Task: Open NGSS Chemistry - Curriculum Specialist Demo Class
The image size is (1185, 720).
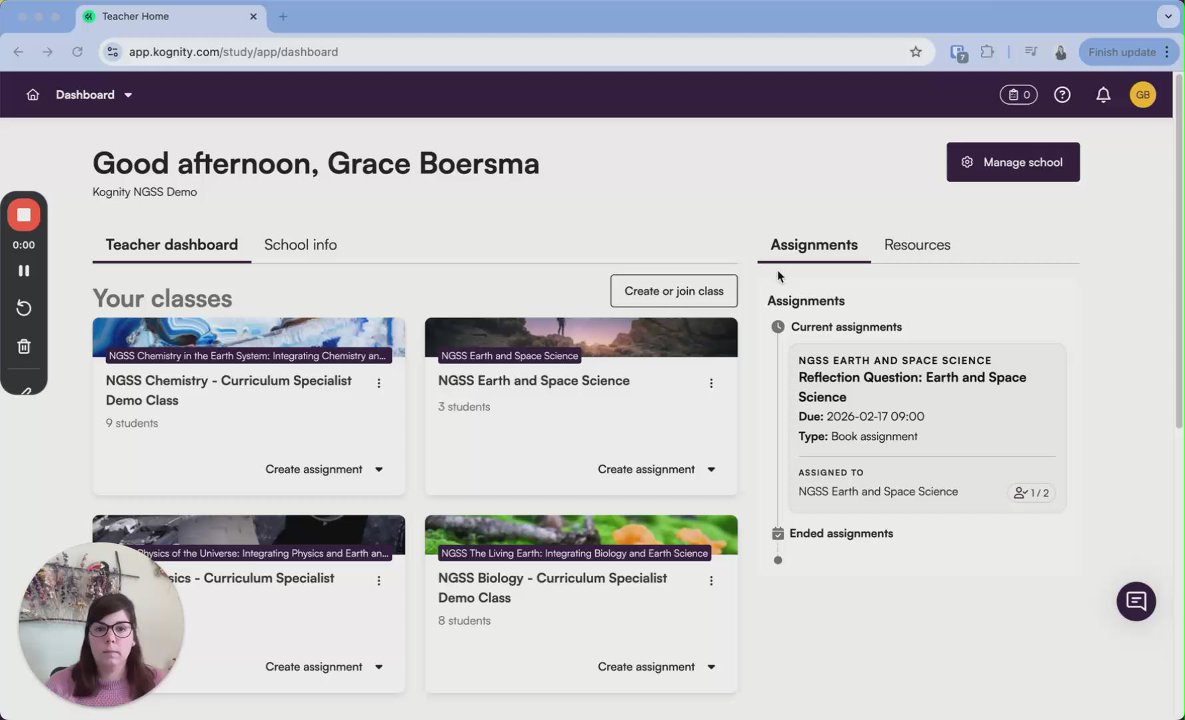Action: (228, 390)
